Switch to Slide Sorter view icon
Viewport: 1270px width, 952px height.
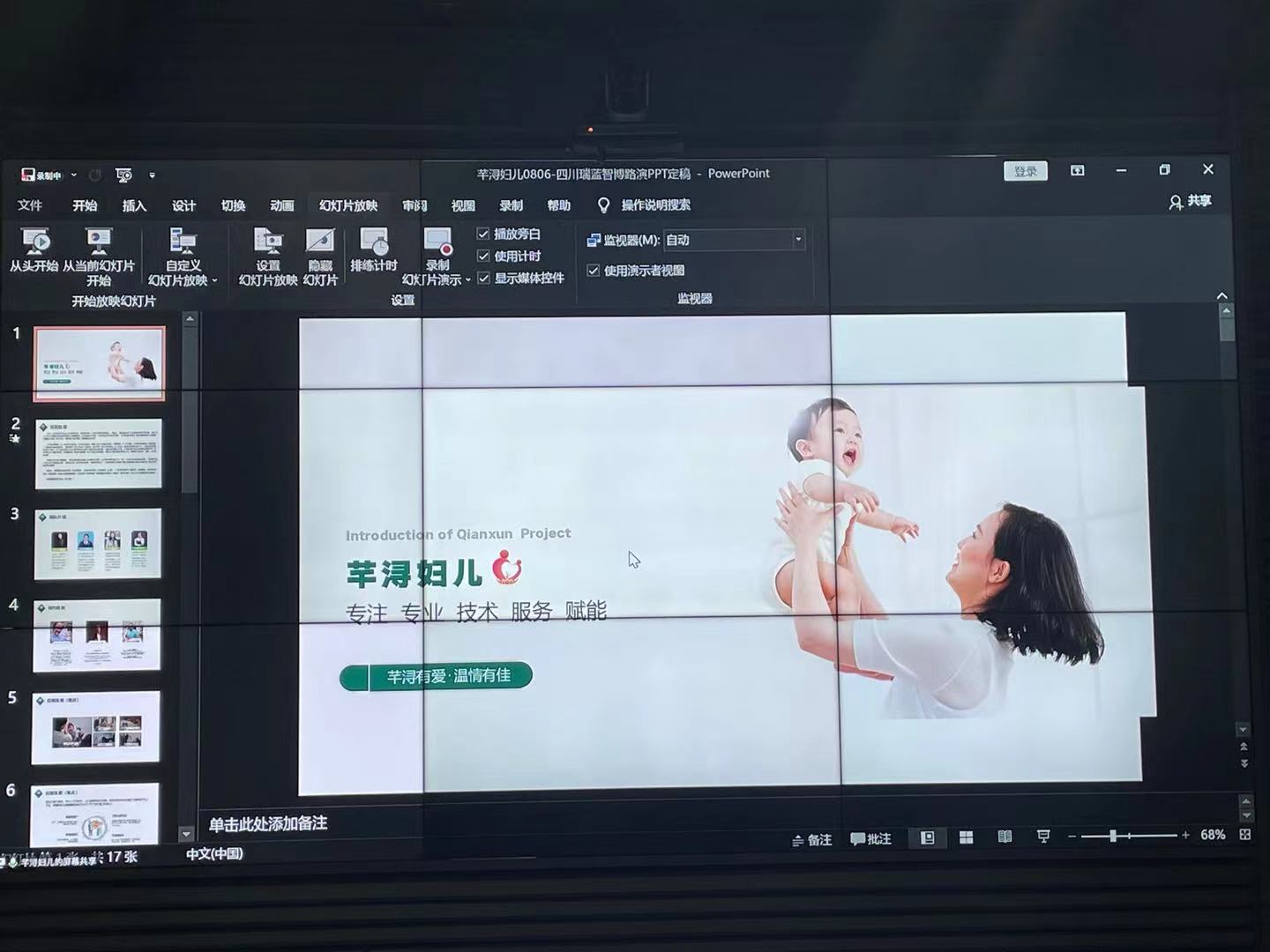click(x=967, y=837)
